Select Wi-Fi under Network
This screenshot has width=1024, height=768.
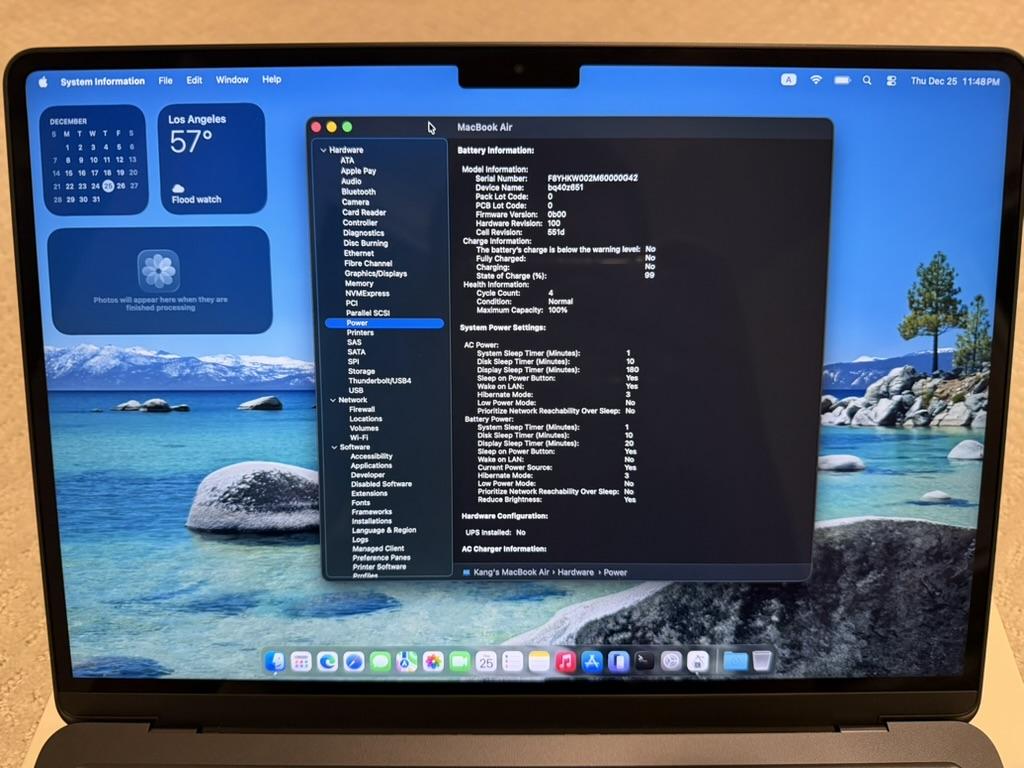coord(359,438)
